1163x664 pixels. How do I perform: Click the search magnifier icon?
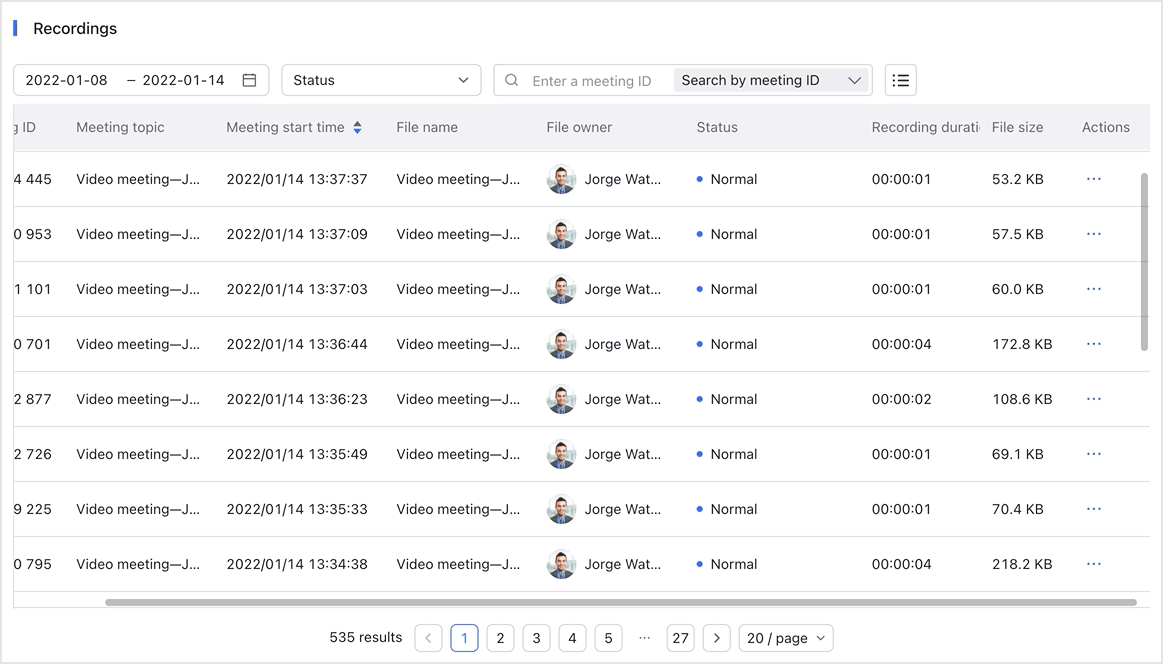511,80
